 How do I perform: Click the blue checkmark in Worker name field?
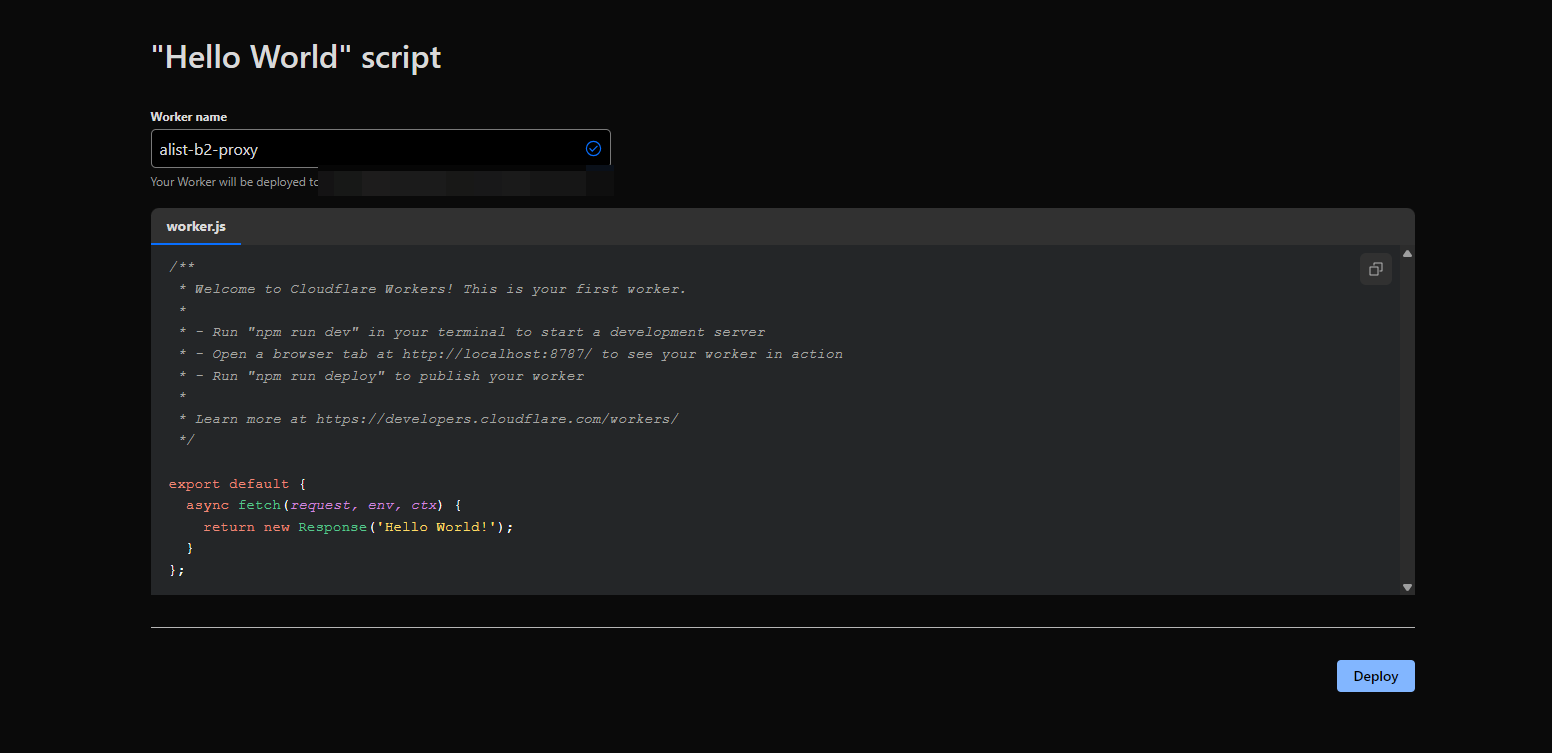coord(593,148)
